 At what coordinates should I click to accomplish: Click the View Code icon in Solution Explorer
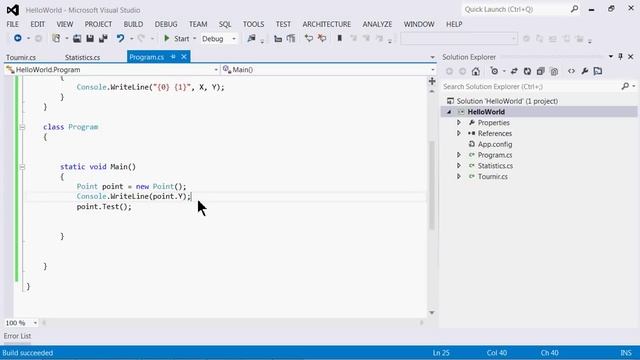tap(571, 71)
